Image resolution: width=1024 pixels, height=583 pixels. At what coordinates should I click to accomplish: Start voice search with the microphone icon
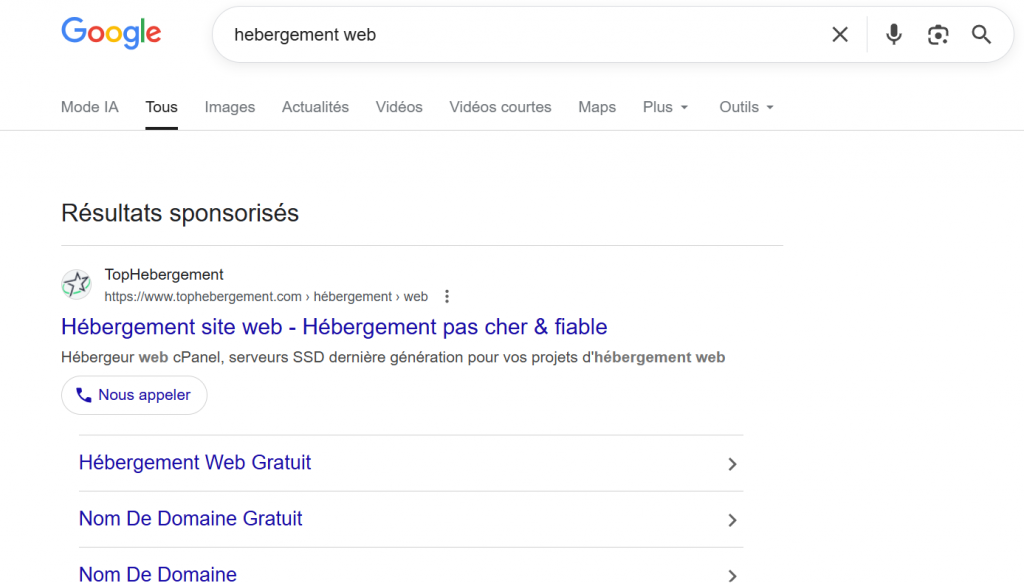click(x=893, y=35)
